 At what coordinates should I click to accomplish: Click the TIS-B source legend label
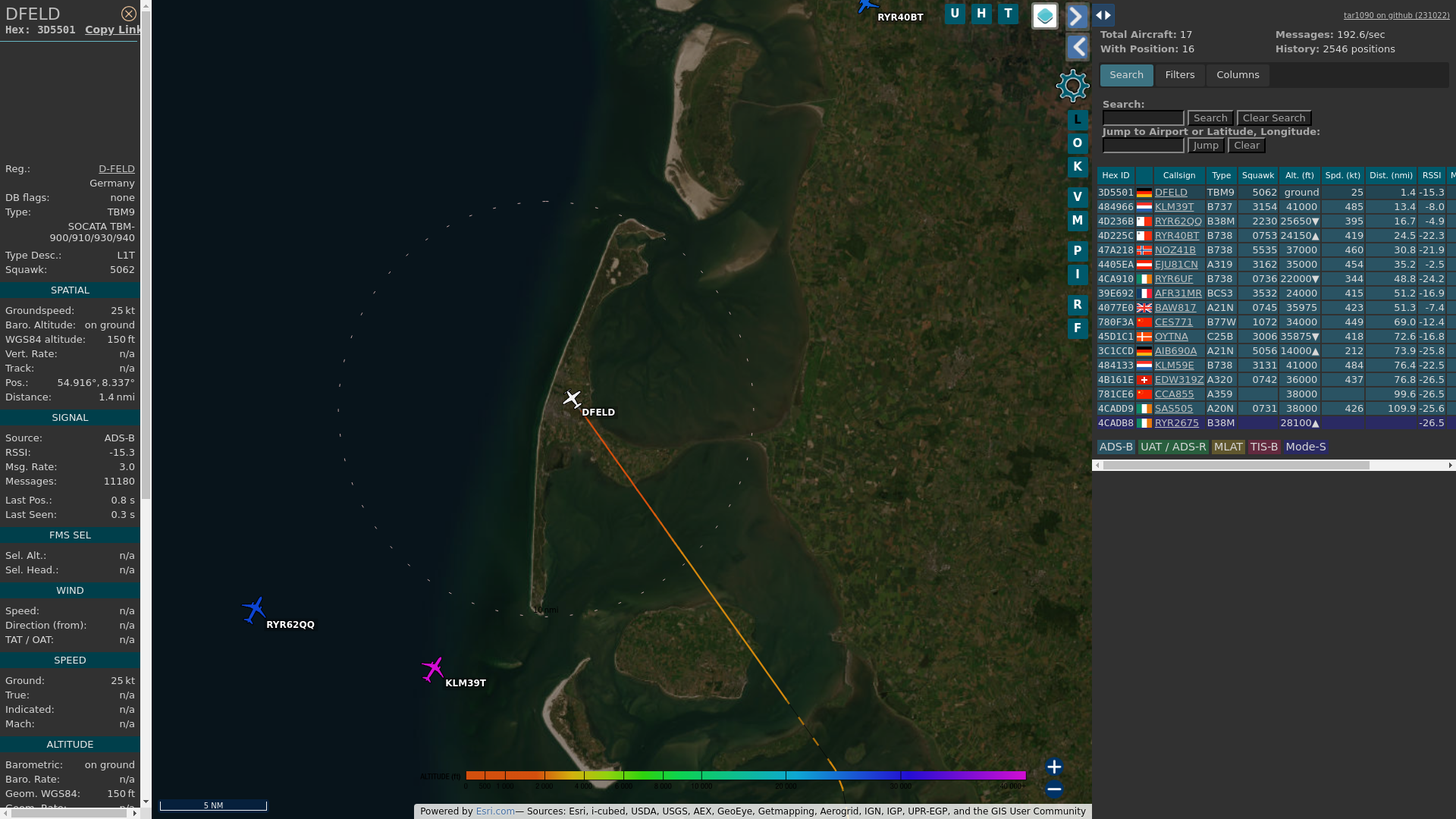1263,447
